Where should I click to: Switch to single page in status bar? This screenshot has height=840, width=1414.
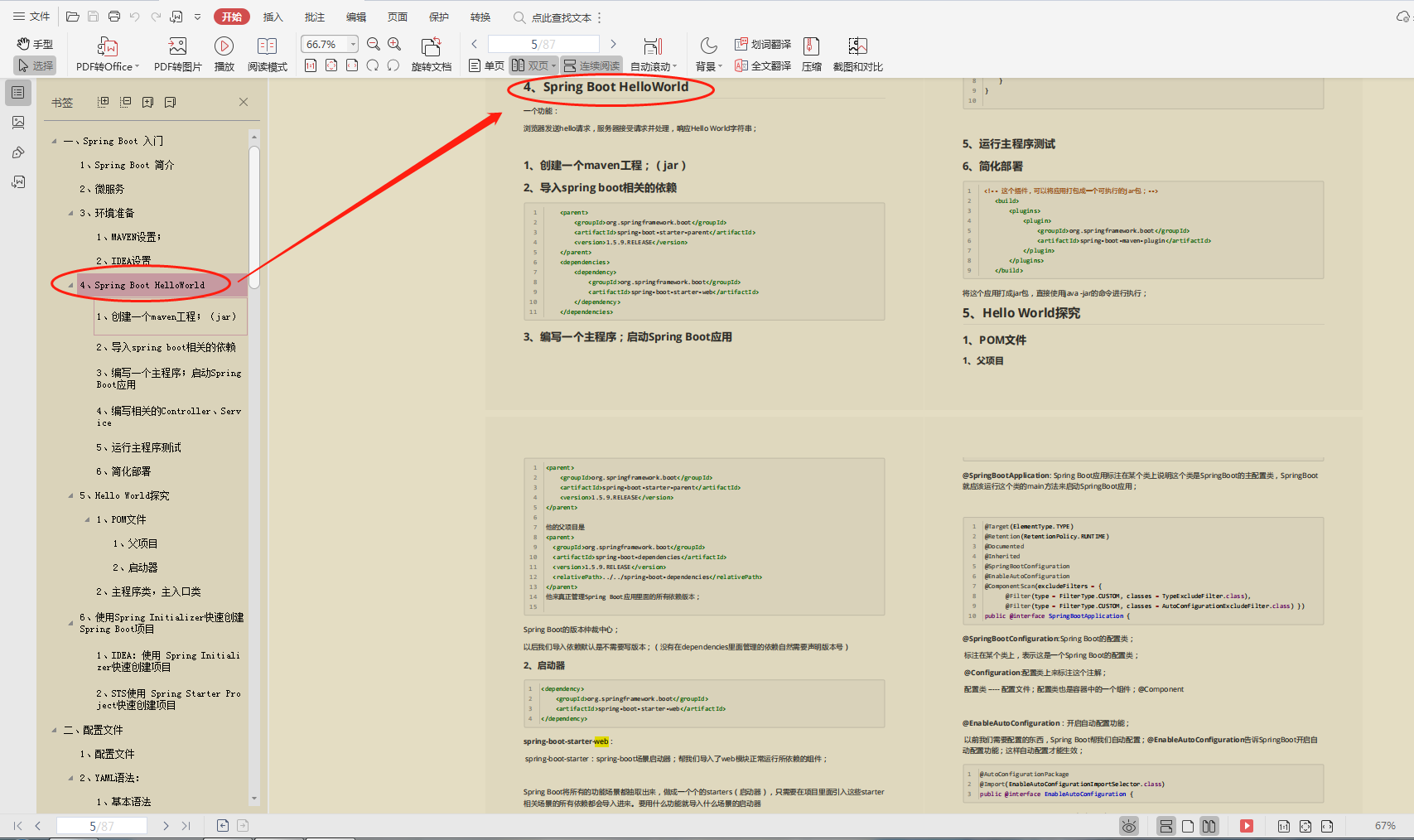coord(1188,826)
